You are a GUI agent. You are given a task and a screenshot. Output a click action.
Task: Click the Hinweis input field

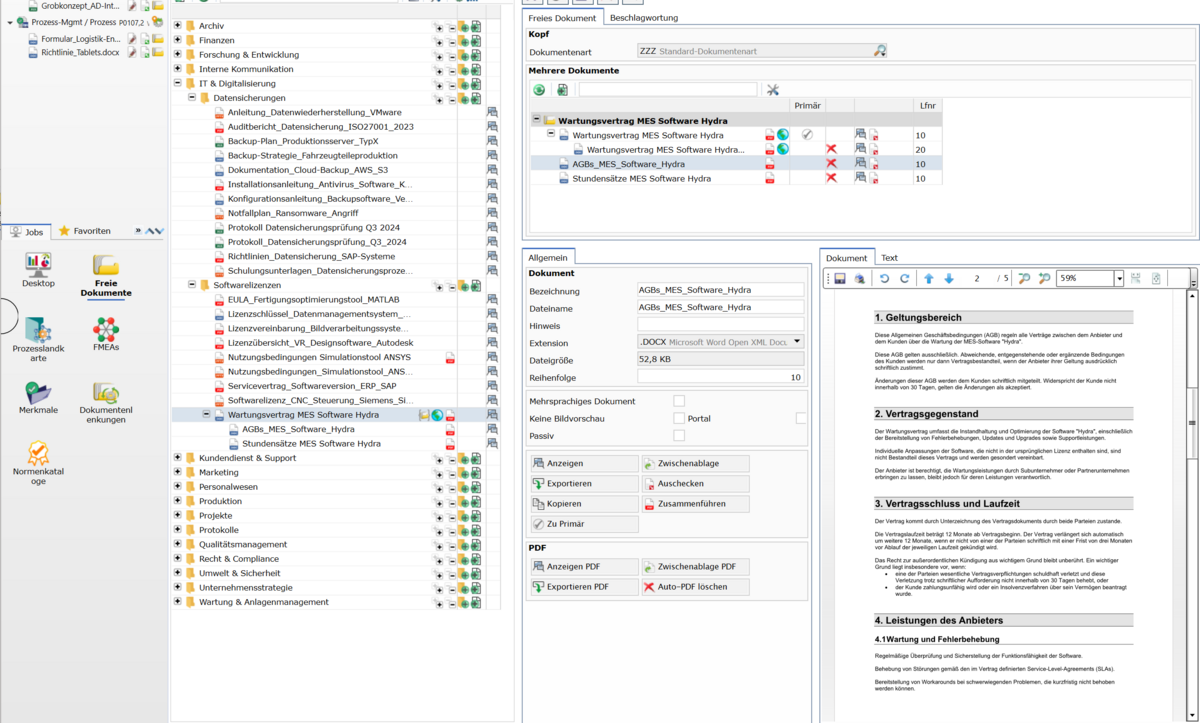[720, 325]
